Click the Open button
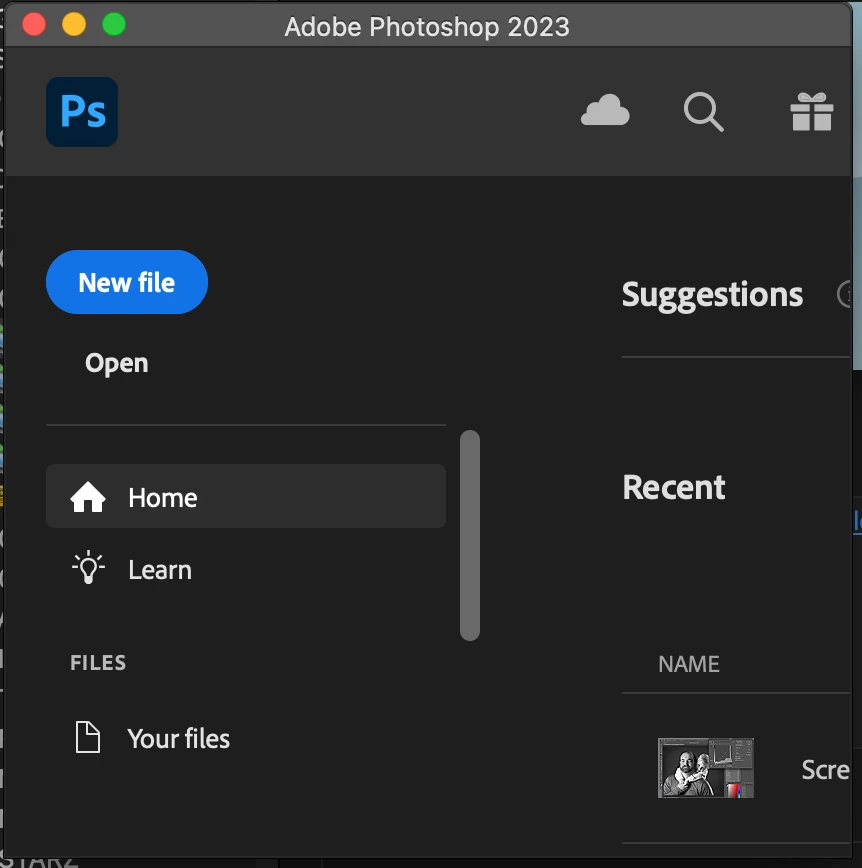Screen dimensions: 862x868 116,363
